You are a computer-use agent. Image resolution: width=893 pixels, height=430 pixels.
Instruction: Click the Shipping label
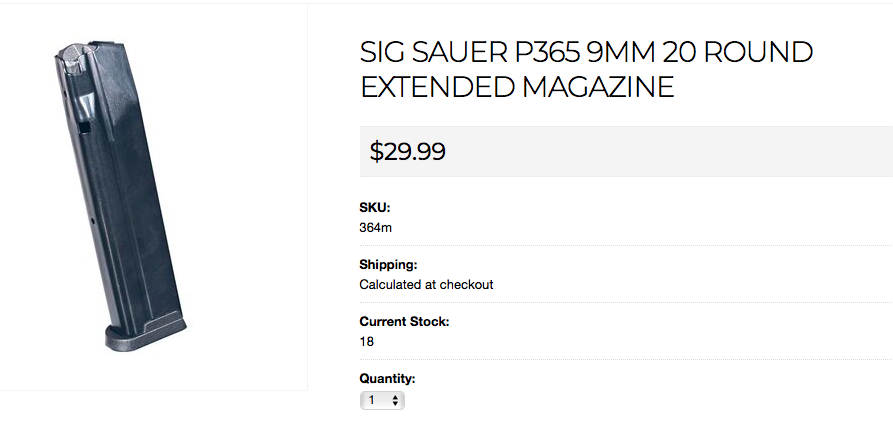tap(388, 265)
